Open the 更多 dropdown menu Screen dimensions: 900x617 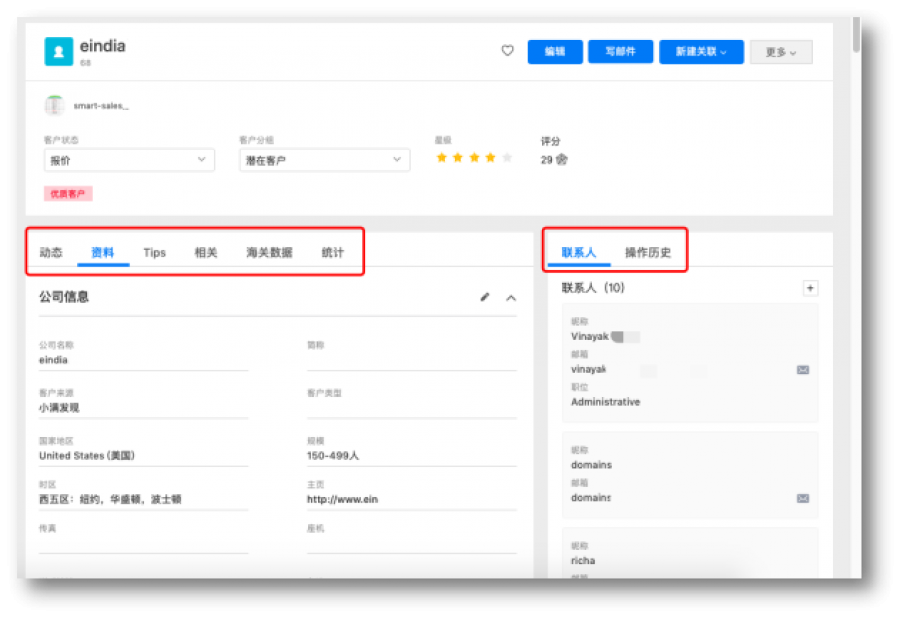point(781,52)
